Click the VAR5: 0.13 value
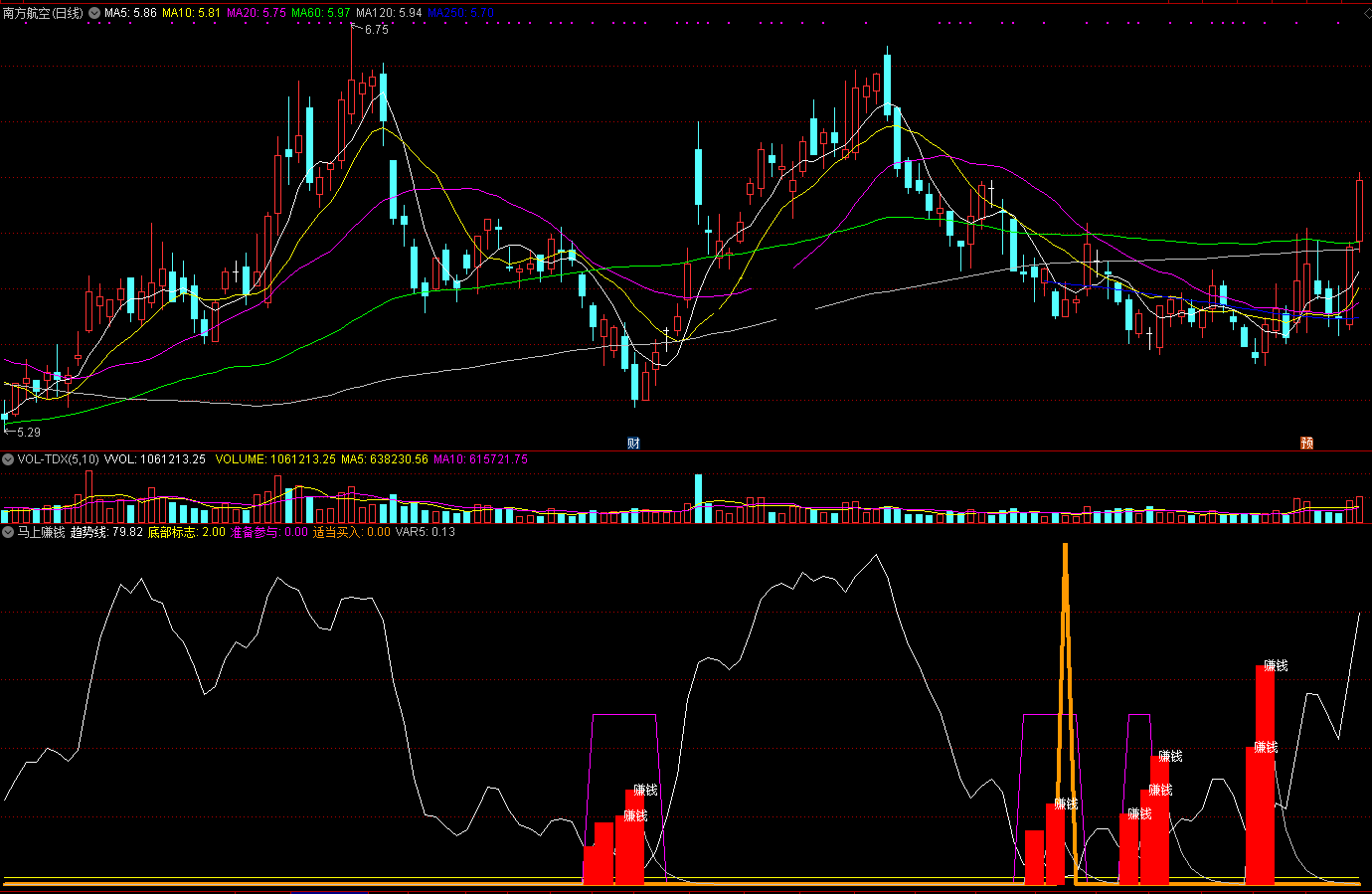The image size is (1372, 894). 426,532
